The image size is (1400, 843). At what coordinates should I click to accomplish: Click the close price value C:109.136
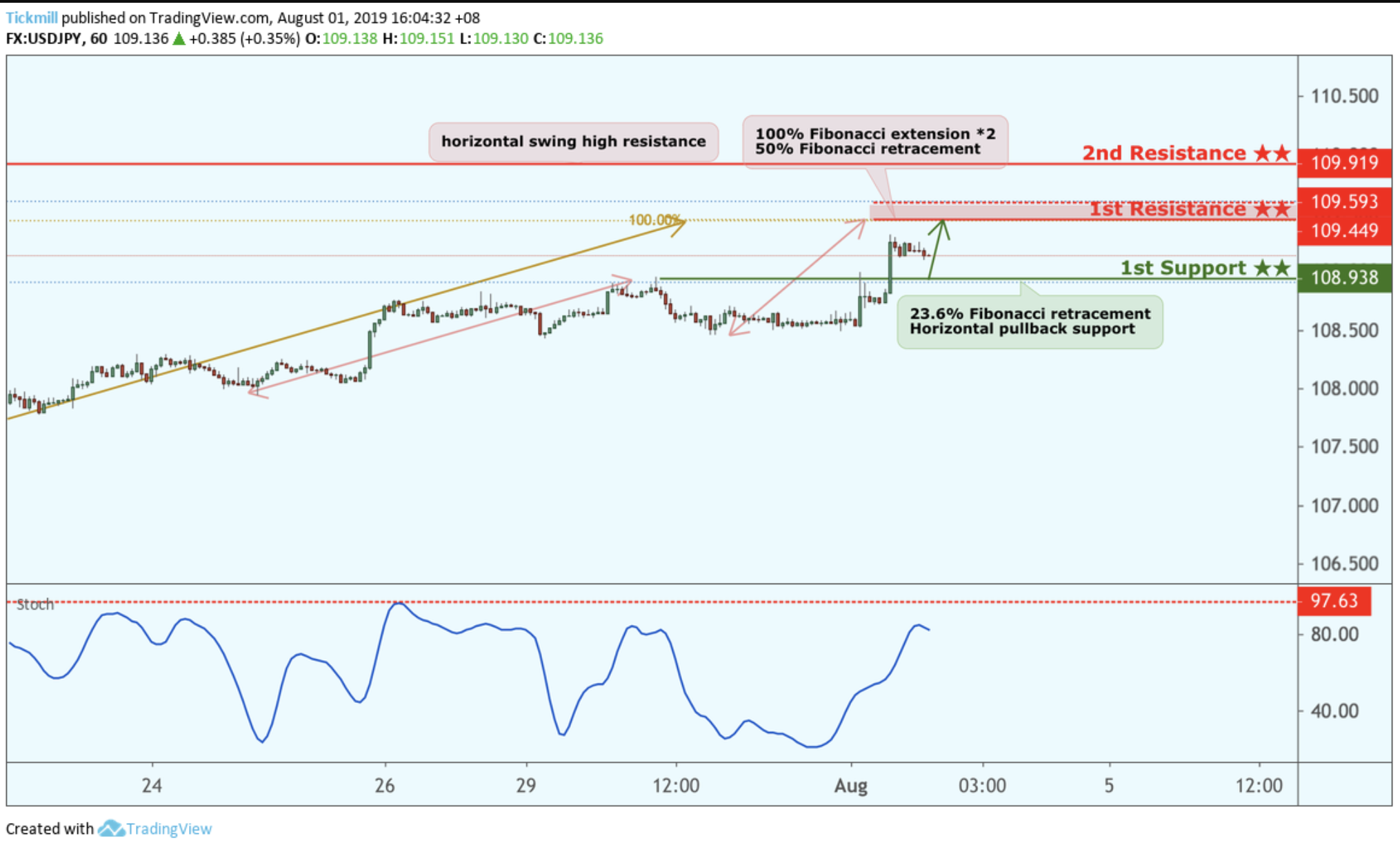(x=568, y=39)
